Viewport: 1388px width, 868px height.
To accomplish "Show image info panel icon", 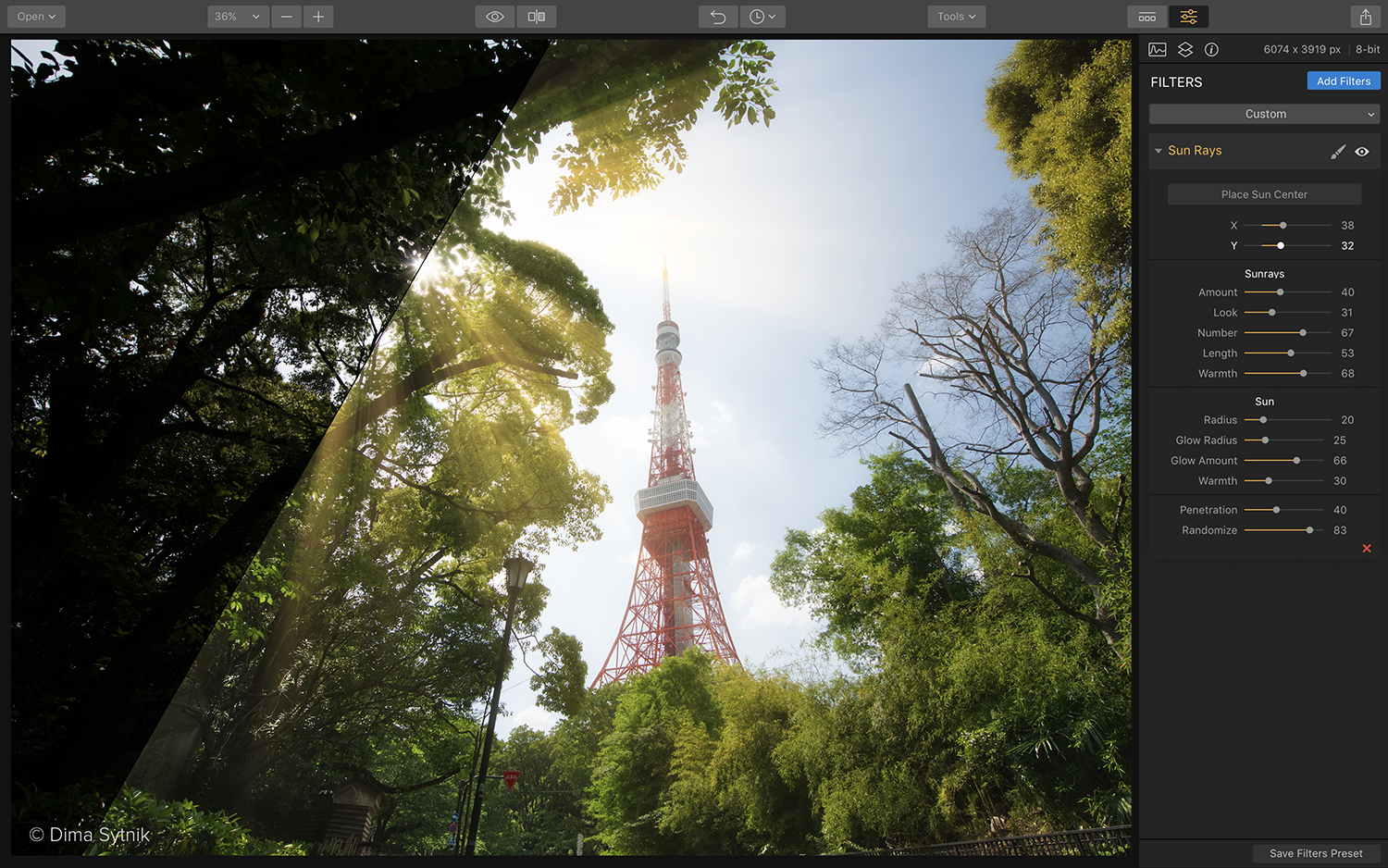I will coord(1211,50).
